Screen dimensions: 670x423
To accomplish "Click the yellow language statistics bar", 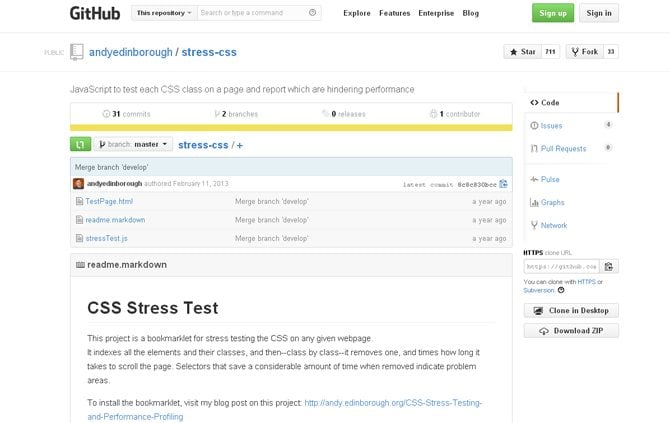I will point(290,127).
